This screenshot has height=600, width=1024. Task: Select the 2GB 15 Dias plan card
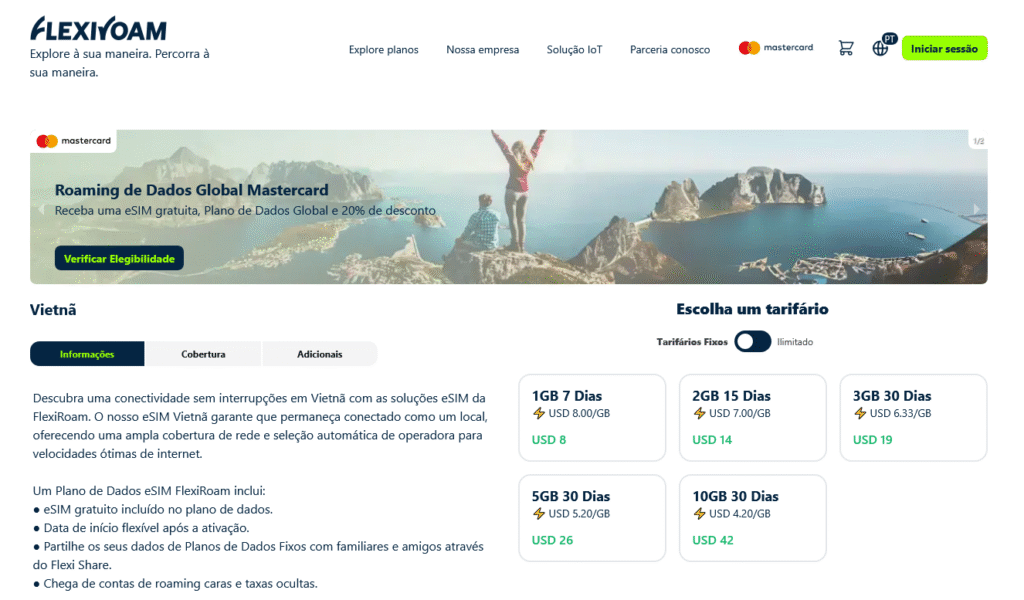(x=752, y=418)
